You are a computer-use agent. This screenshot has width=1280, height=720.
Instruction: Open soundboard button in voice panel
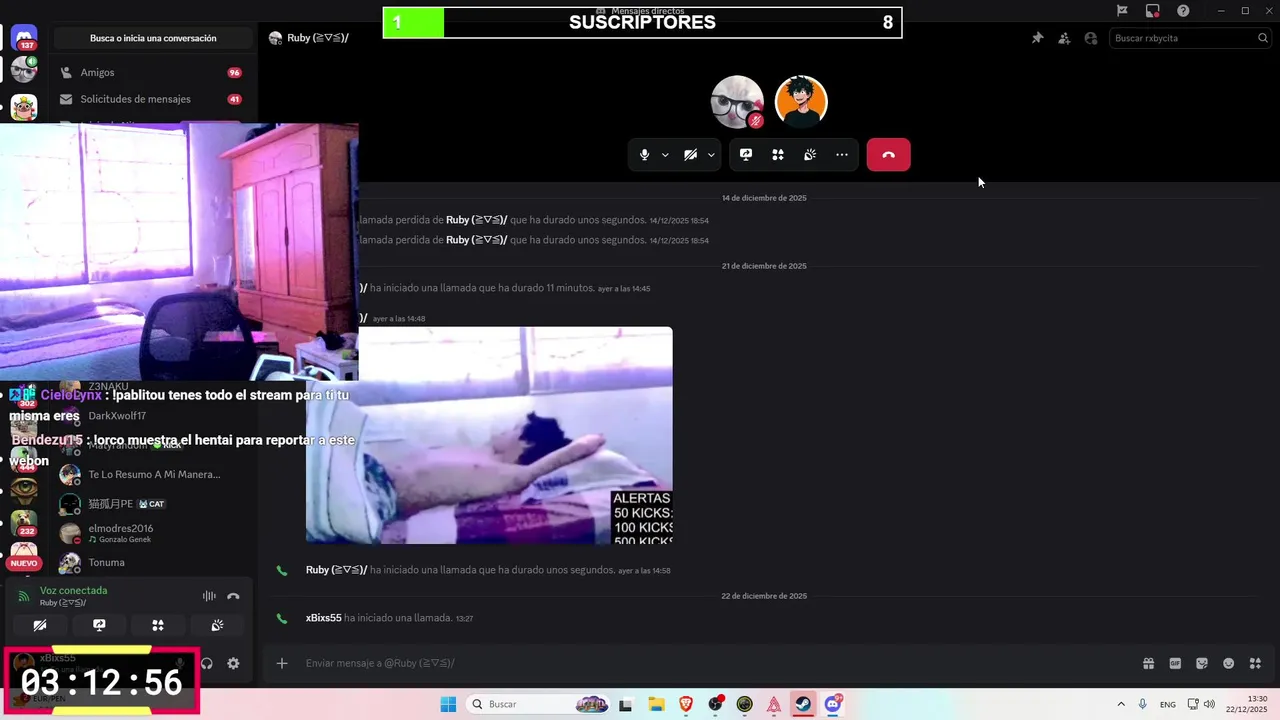(217, 625)
